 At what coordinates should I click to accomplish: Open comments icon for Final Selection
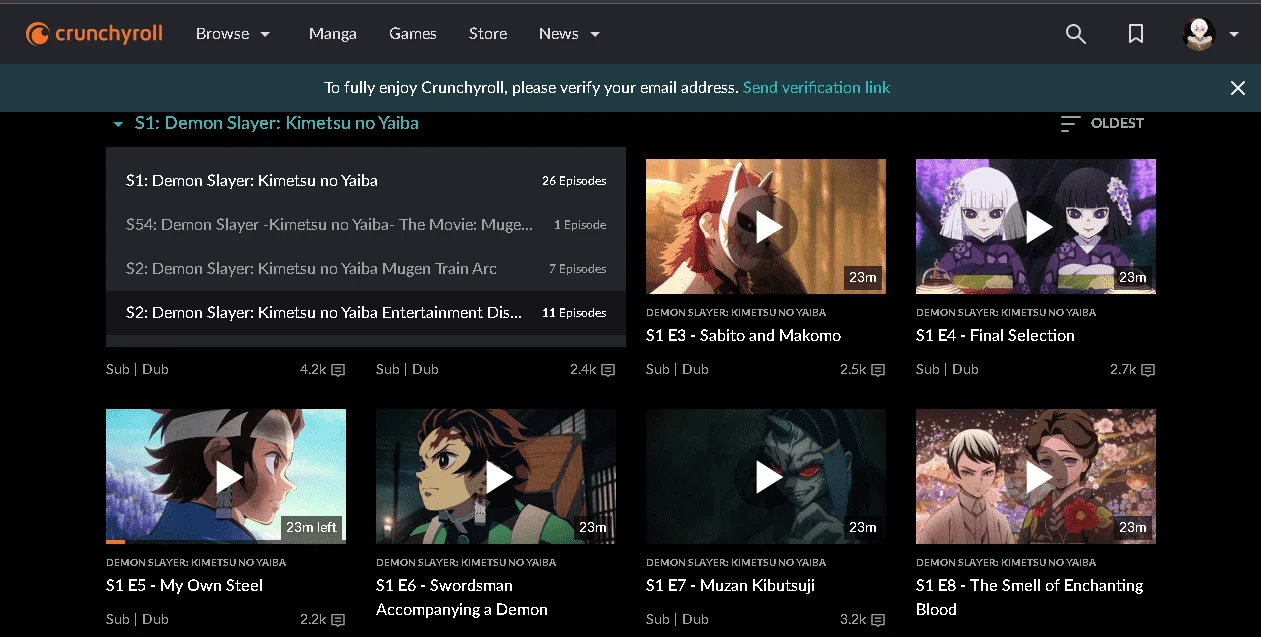[x=1148, y=370]
